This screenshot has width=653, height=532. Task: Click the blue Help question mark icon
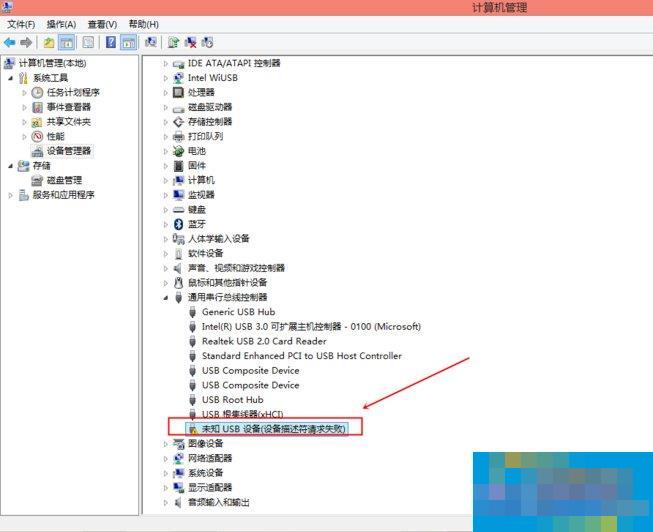click(111, 42)
